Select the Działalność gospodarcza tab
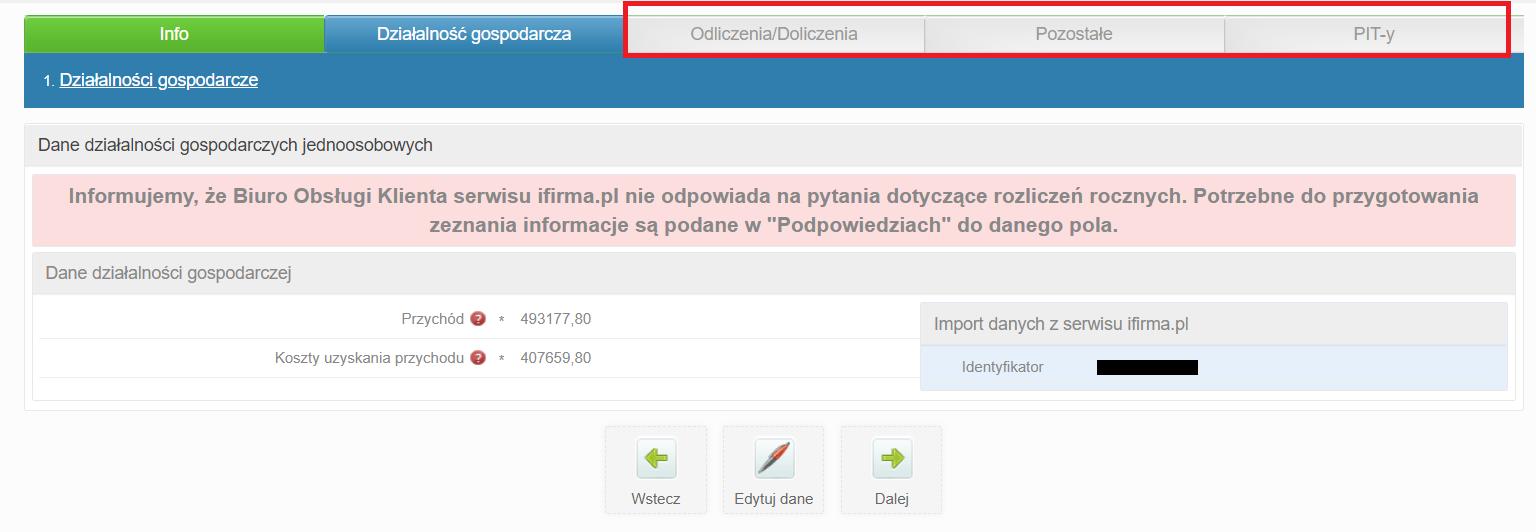Screen dimensions: 1536x532 pos(474,34)
